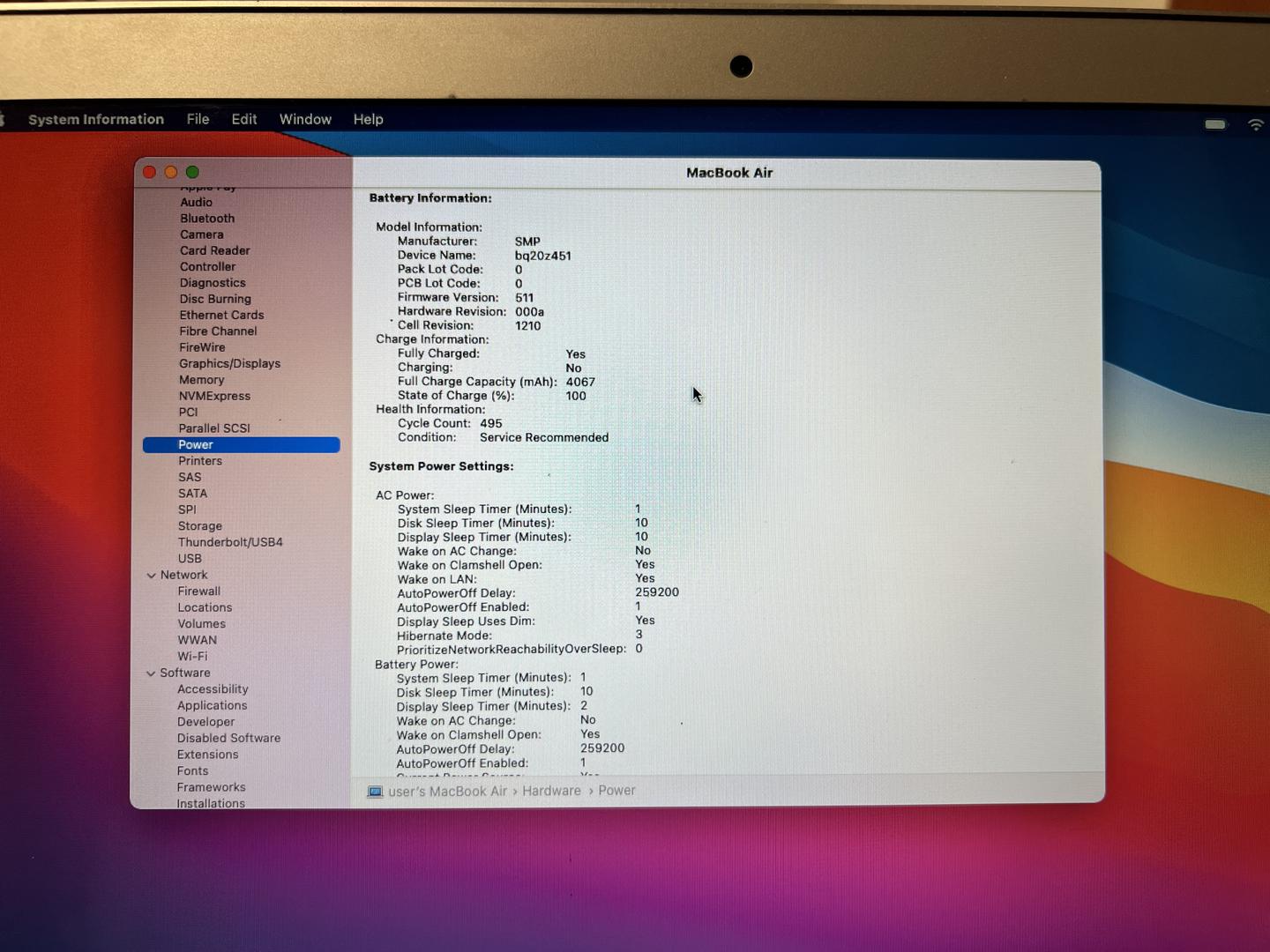Select Disc Burning in the sidebar
Viewport: 1270px width, 952px height.
(x=215, y=299)
